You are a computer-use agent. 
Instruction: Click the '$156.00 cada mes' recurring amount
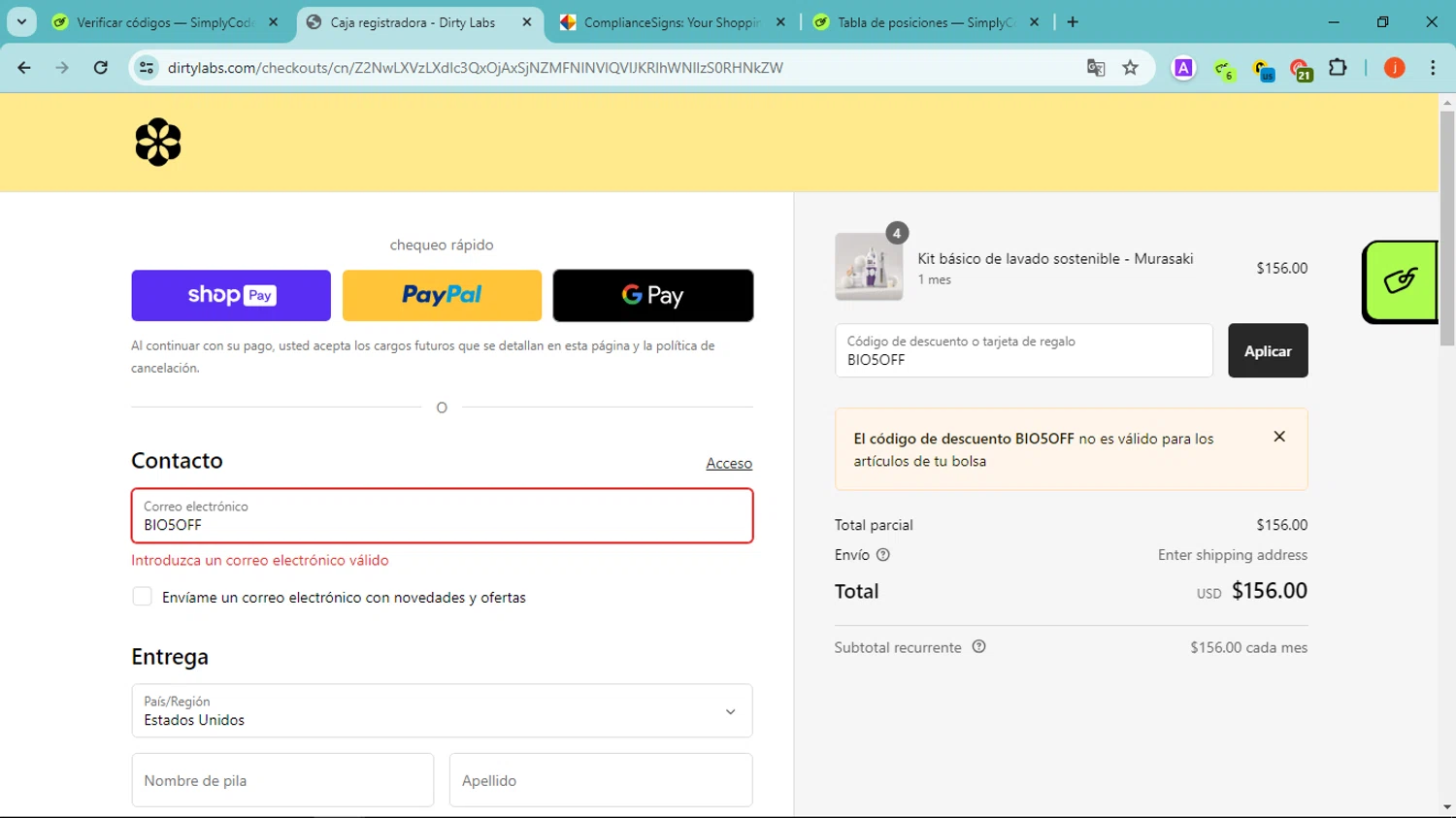point(1249,647)
